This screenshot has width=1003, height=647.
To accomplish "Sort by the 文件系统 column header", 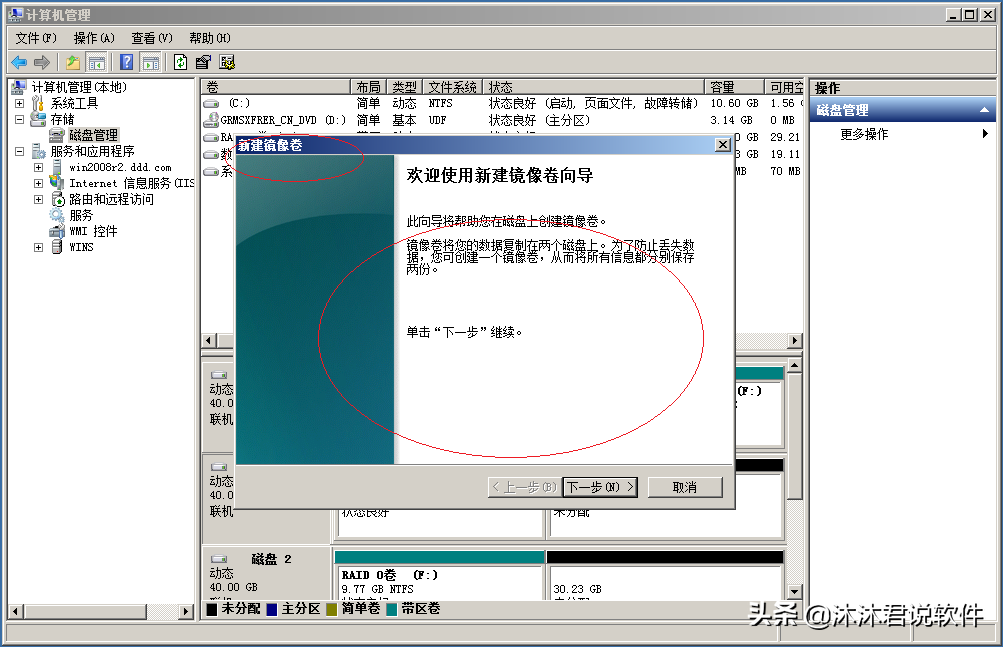I will tap(453, 87).
